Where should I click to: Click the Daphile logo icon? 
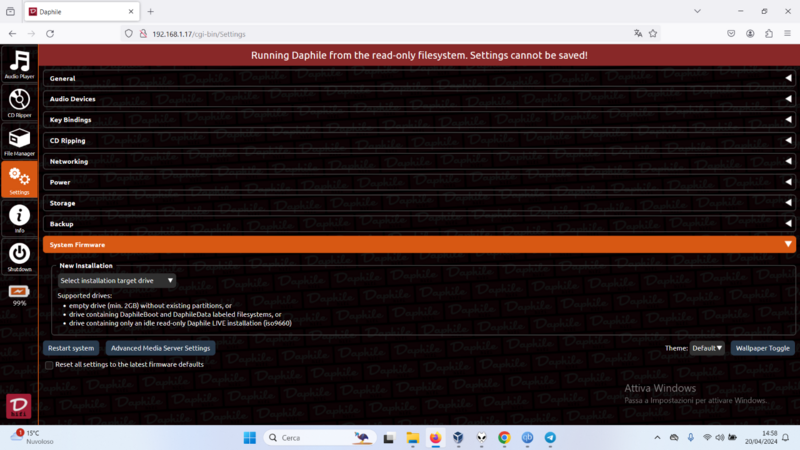coord(19,406)
